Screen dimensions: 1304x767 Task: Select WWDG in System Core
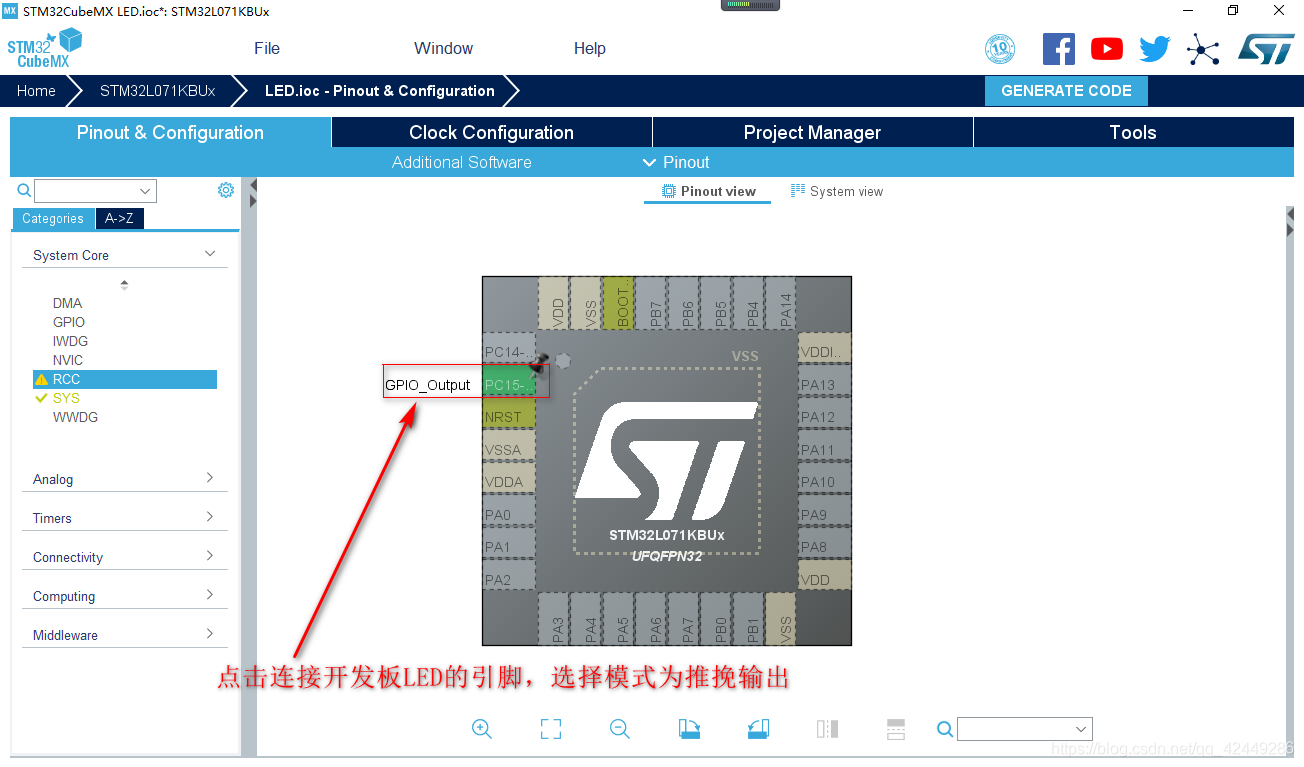(75, 417)
